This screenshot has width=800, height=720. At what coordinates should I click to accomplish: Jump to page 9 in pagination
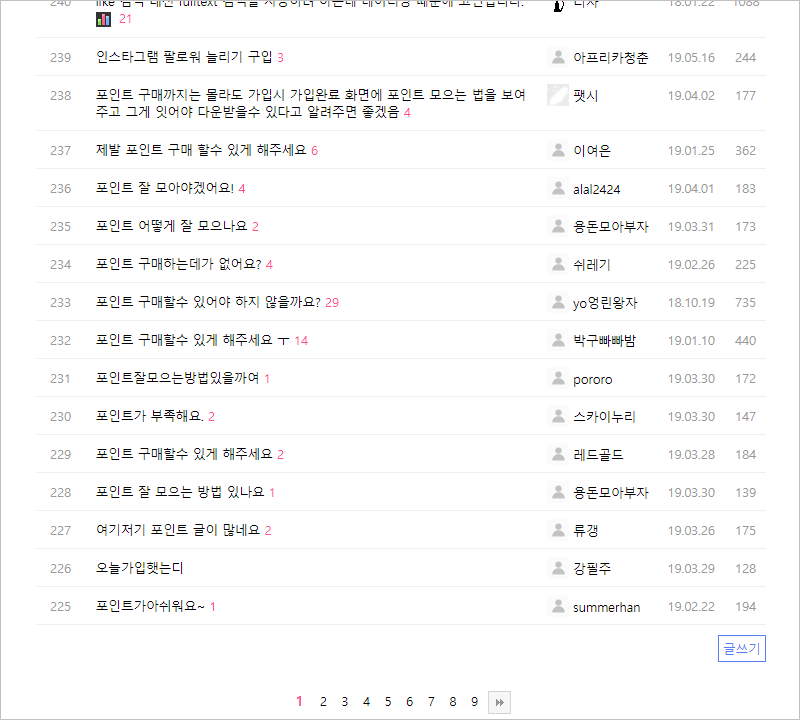[474, 702]
